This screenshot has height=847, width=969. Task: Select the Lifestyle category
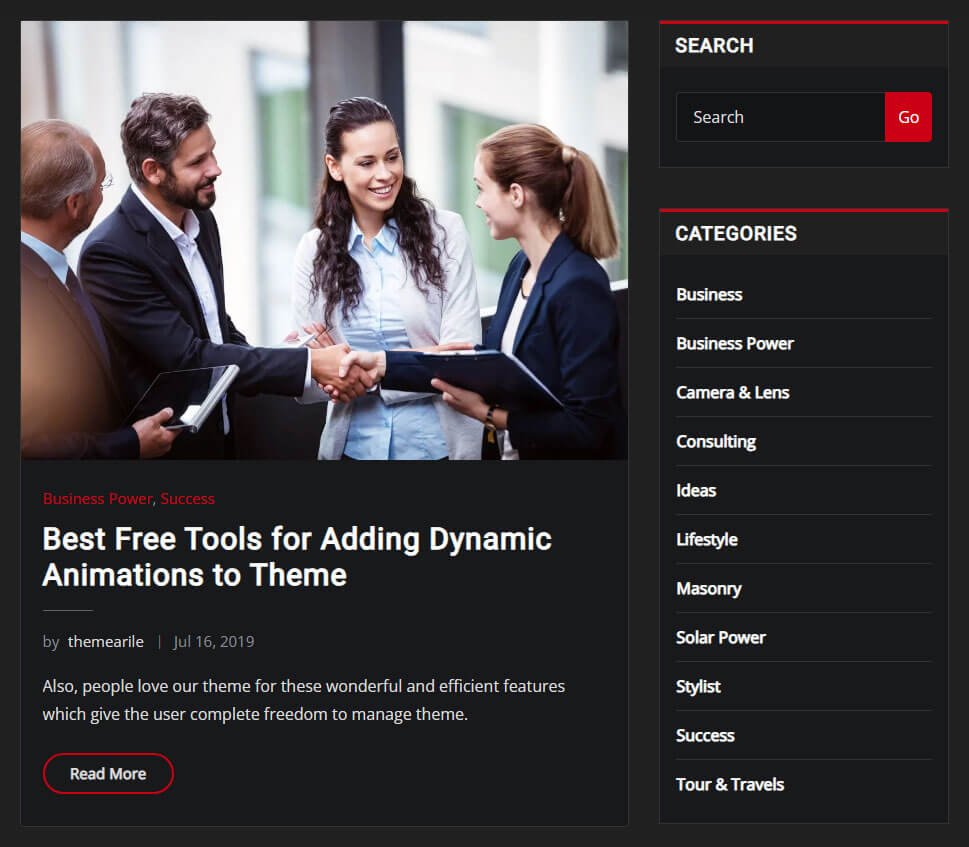tap(707, 539)
